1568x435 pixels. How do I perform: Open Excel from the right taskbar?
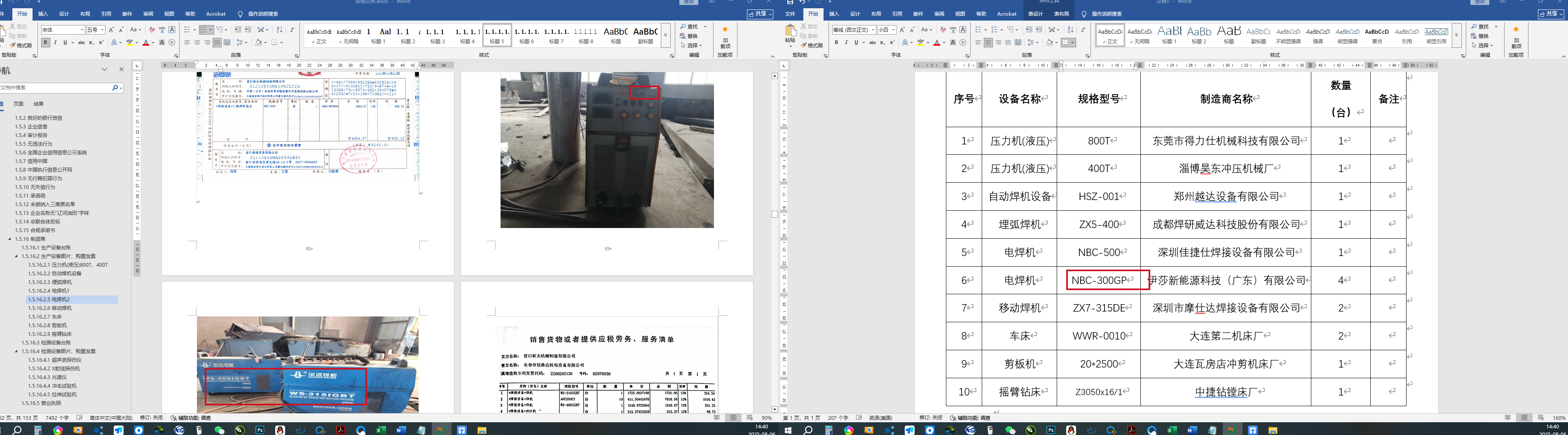coord(1172,430)
